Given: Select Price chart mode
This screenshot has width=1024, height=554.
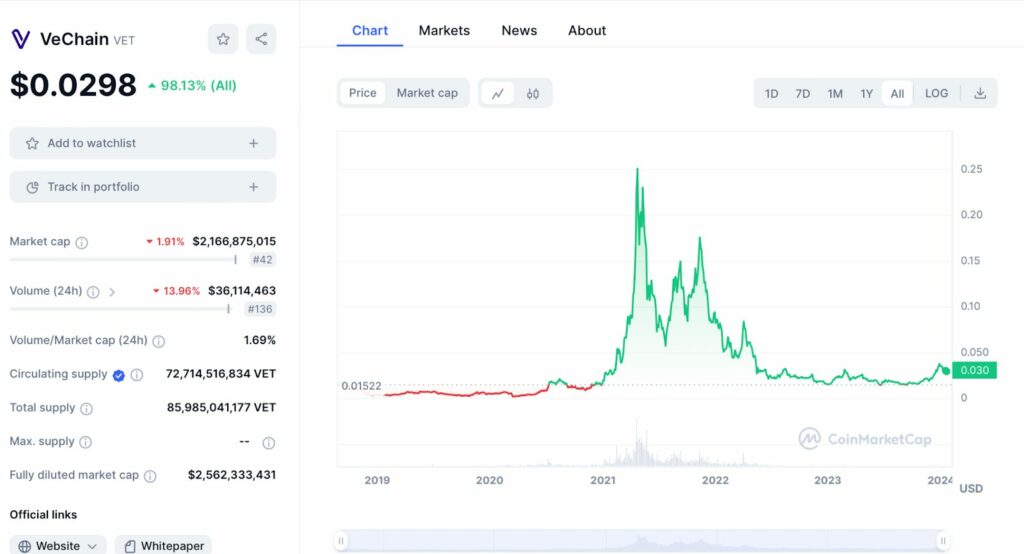Looking at the screenshot, I should point(362,93).
